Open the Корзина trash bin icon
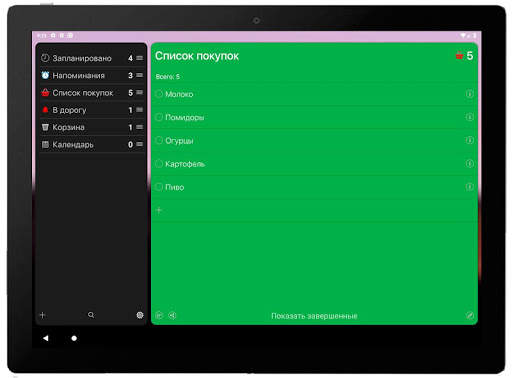 click(x=45, y=127)
